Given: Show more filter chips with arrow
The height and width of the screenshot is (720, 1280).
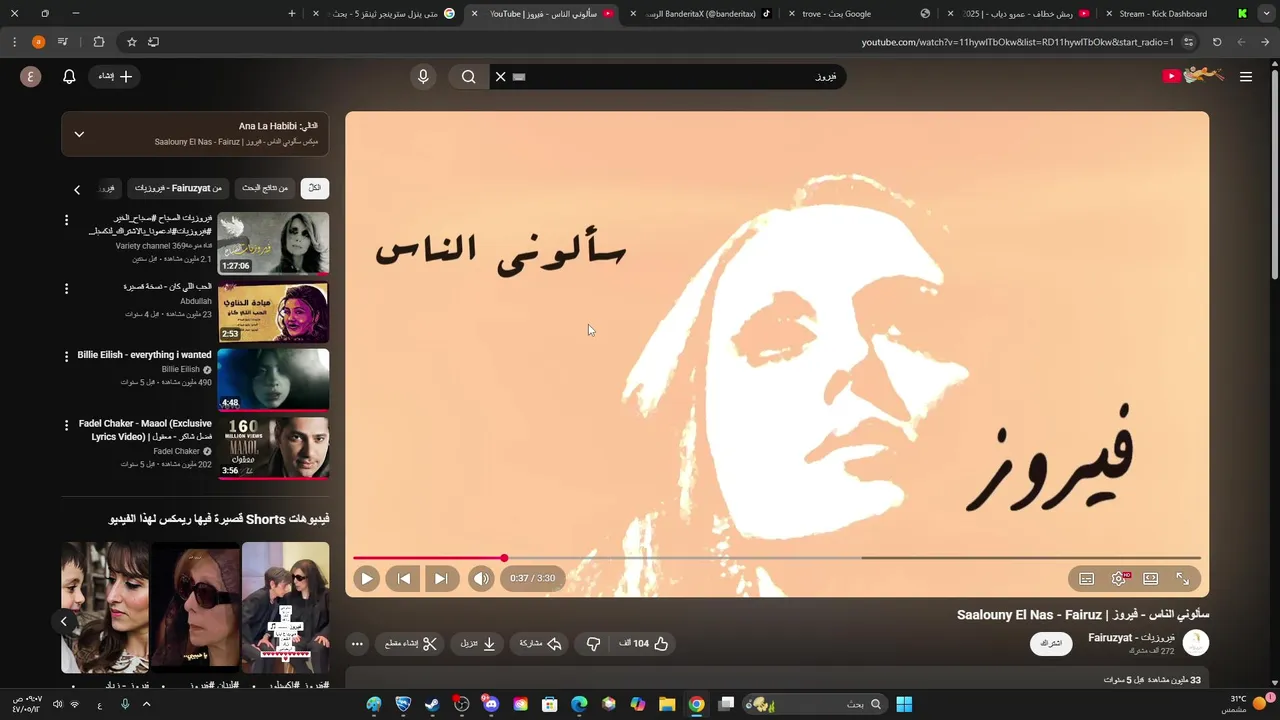Looking at the screenshot, I should pyautogui.click(x=77, y=189).
